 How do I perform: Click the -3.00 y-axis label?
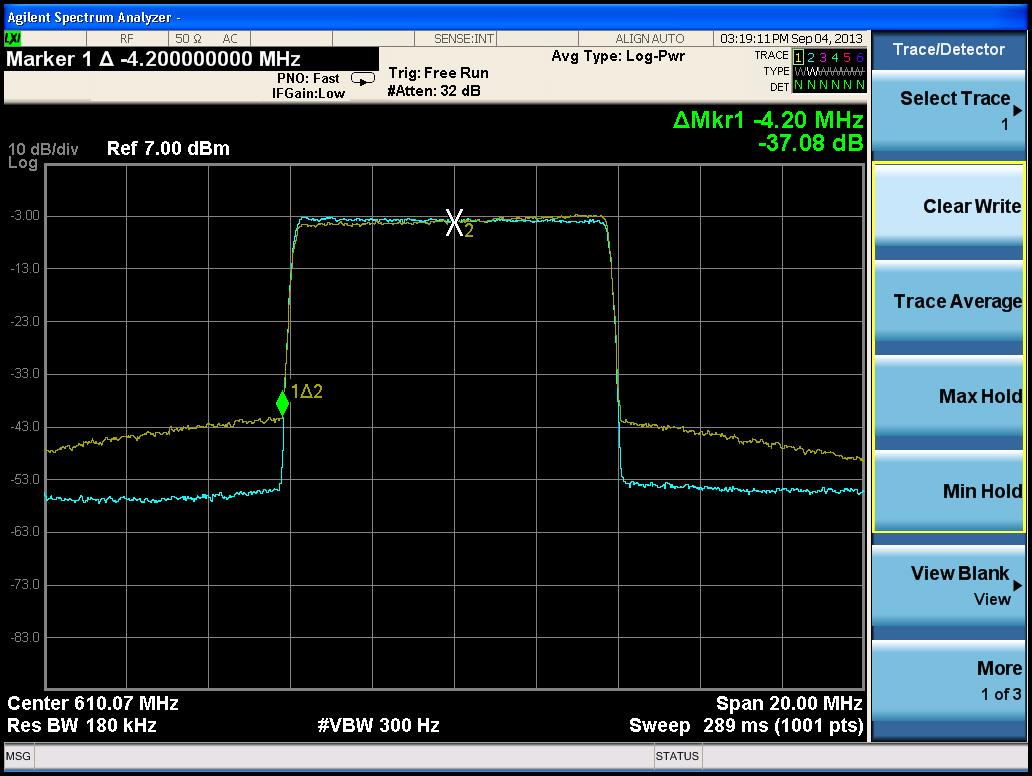click(x=25, y=215)
